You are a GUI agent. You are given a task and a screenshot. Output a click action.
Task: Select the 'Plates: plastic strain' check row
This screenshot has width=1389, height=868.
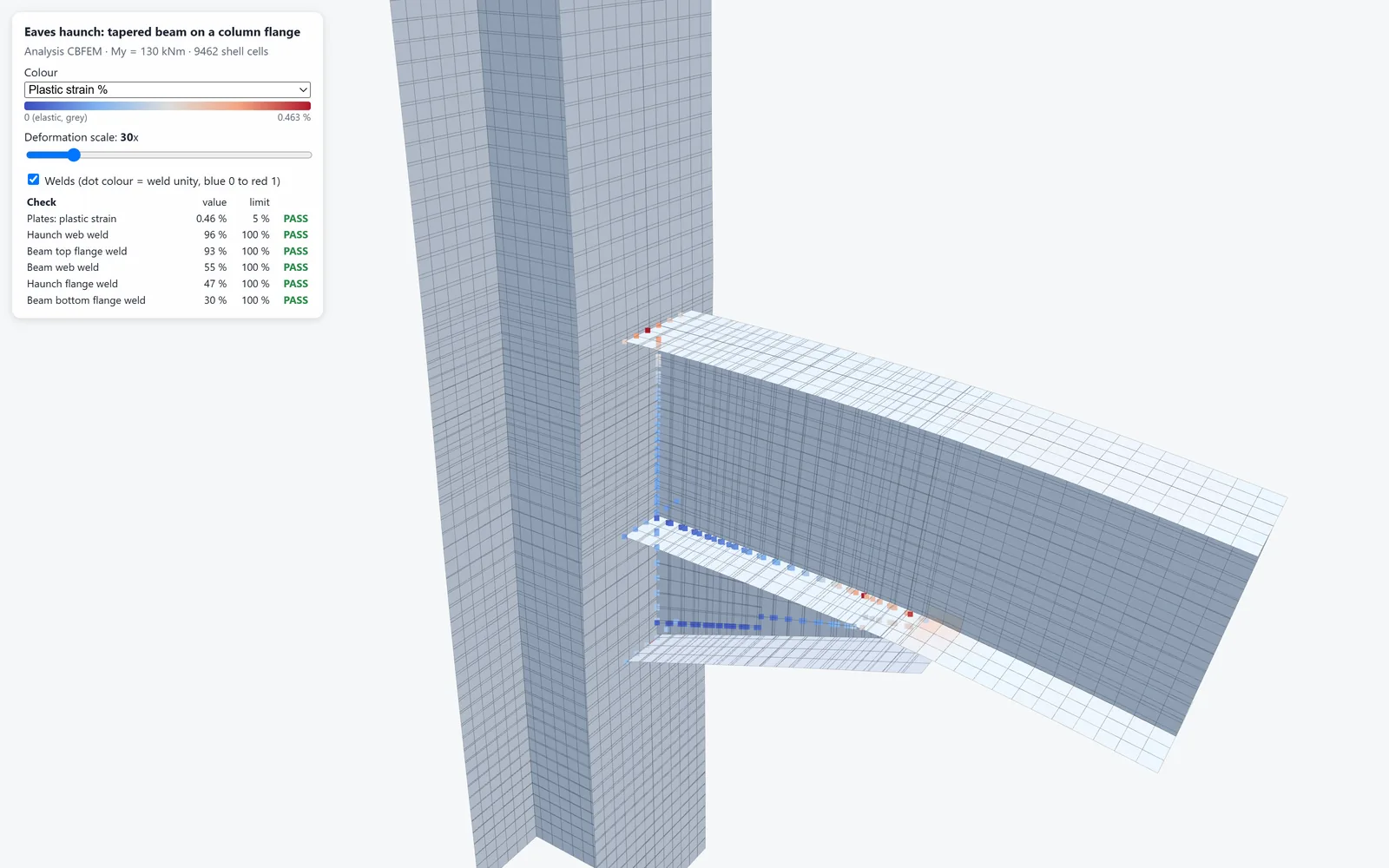[168, 219]
